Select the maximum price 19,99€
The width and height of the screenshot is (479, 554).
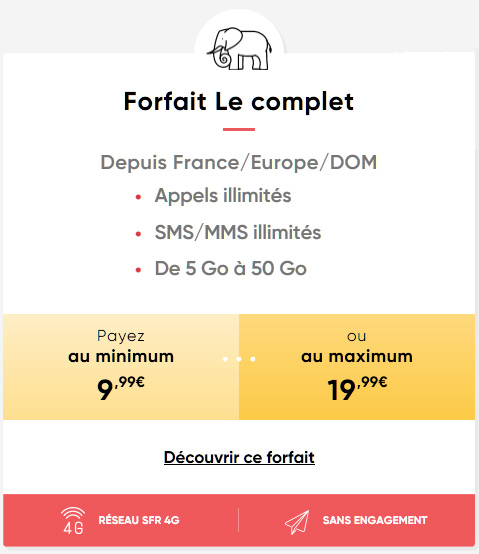pos(357,388)
